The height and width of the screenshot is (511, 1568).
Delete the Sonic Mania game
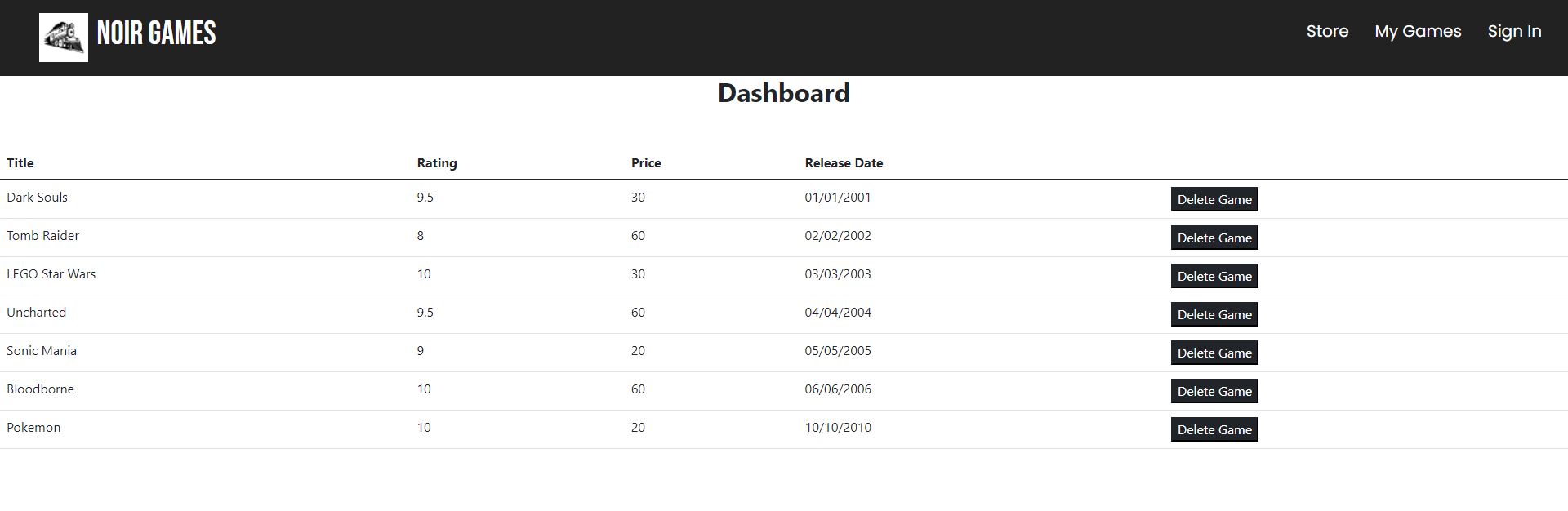tap(1214, 353)
